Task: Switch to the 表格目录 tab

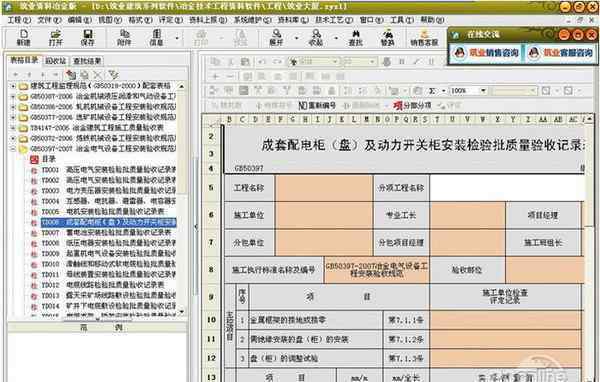Action: (24, 60)
